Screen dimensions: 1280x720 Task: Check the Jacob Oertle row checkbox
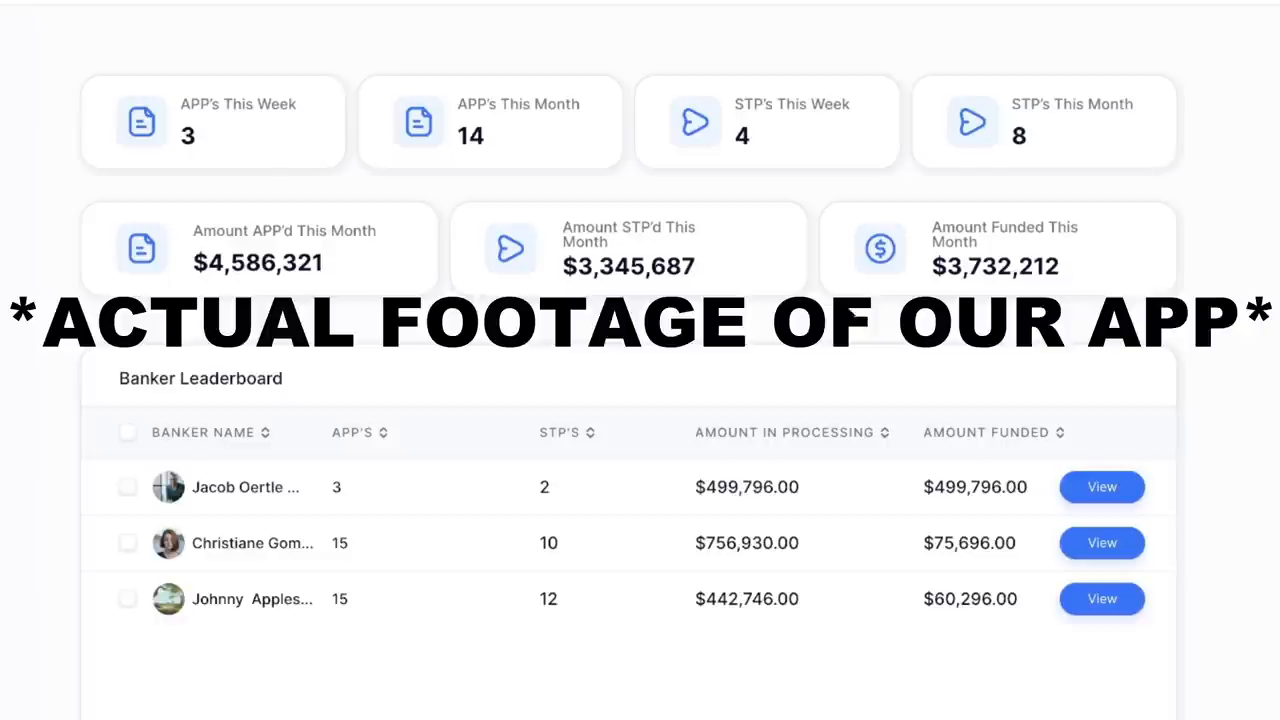click(128, 487)
